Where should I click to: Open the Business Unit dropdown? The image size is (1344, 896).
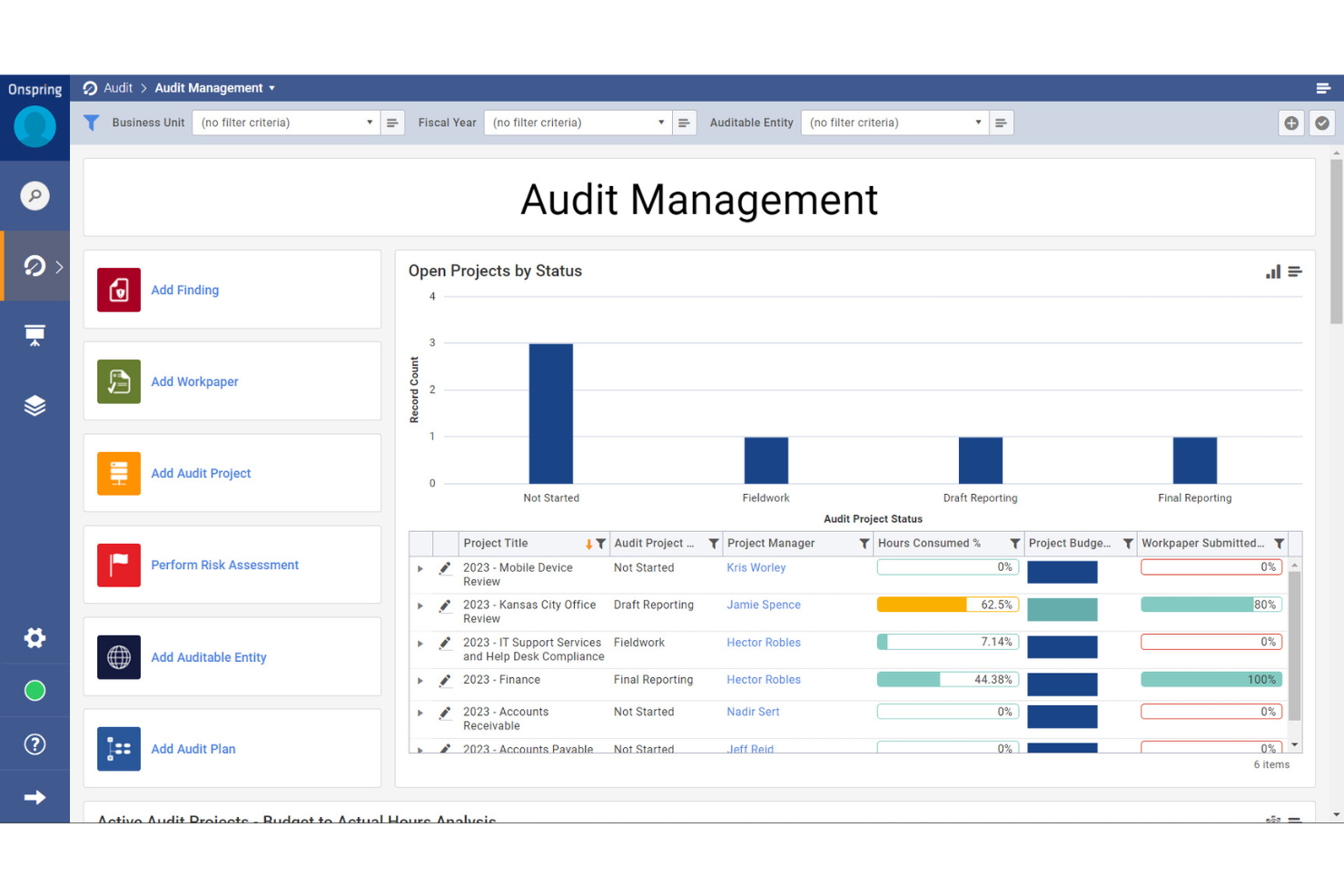click(x=286, y=123)
